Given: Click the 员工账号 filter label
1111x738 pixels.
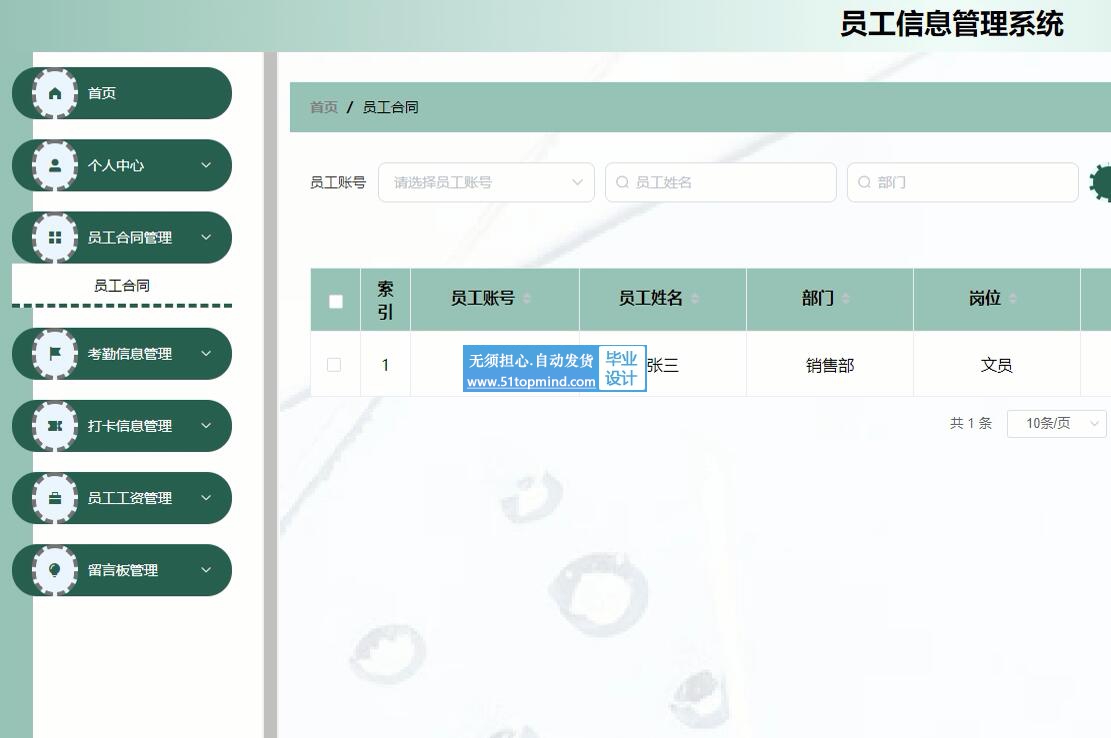Looking at the screenshot, I should (338, 183).
